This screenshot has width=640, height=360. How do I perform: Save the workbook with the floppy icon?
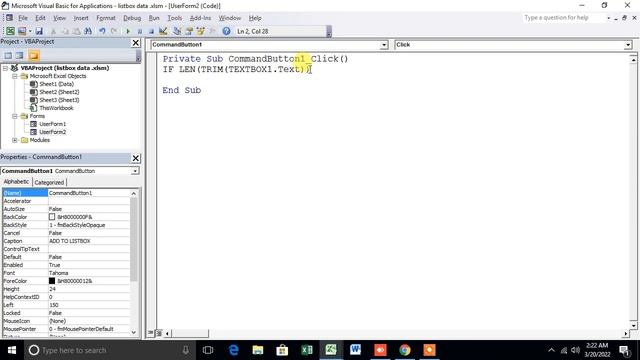coord(39,31)
